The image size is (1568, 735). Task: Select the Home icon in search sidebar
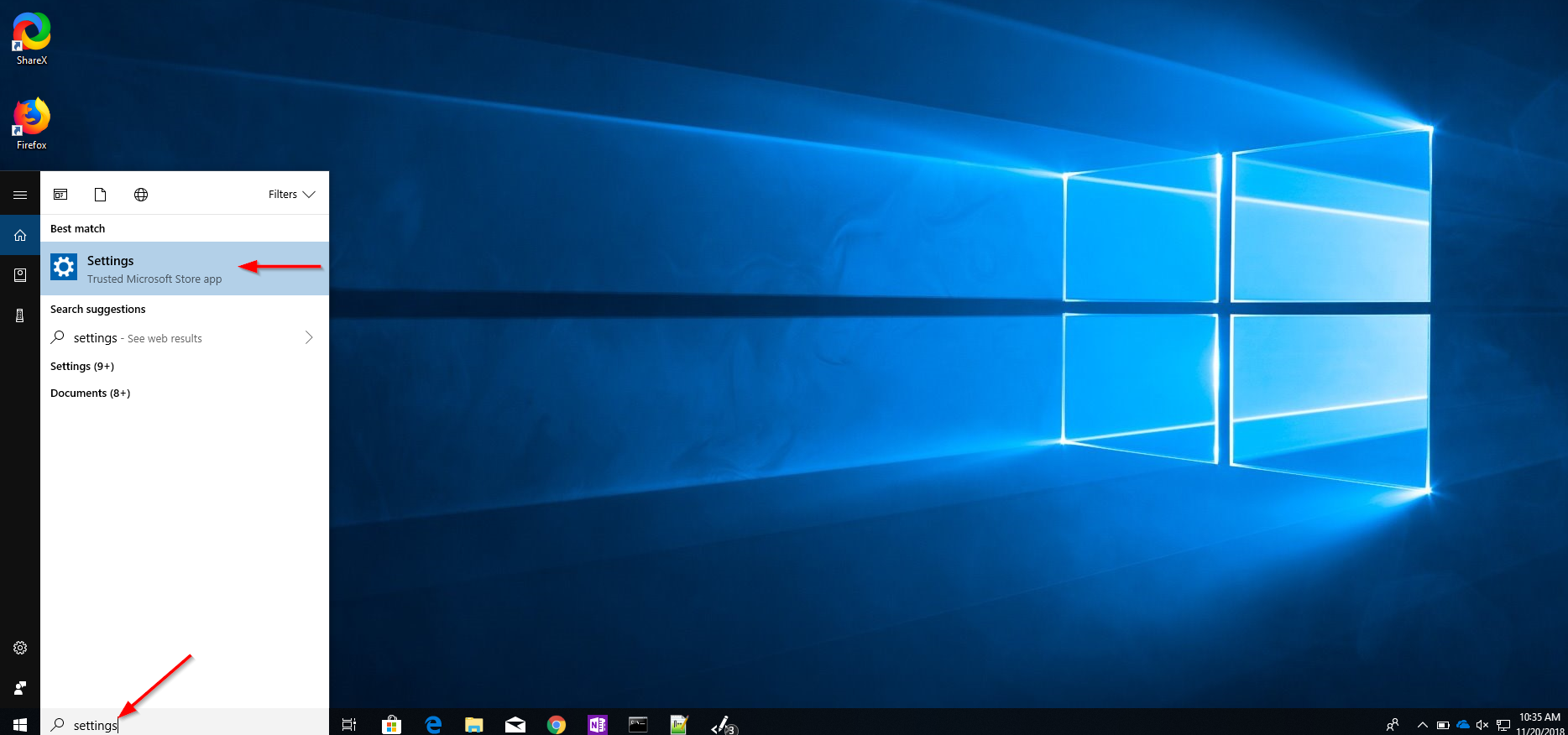pyautogui.click(x=20, y=236)
